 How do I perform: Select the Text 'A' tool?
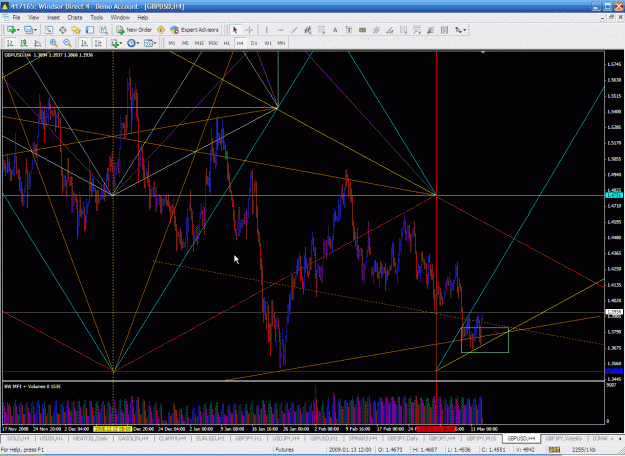[335, 30]
